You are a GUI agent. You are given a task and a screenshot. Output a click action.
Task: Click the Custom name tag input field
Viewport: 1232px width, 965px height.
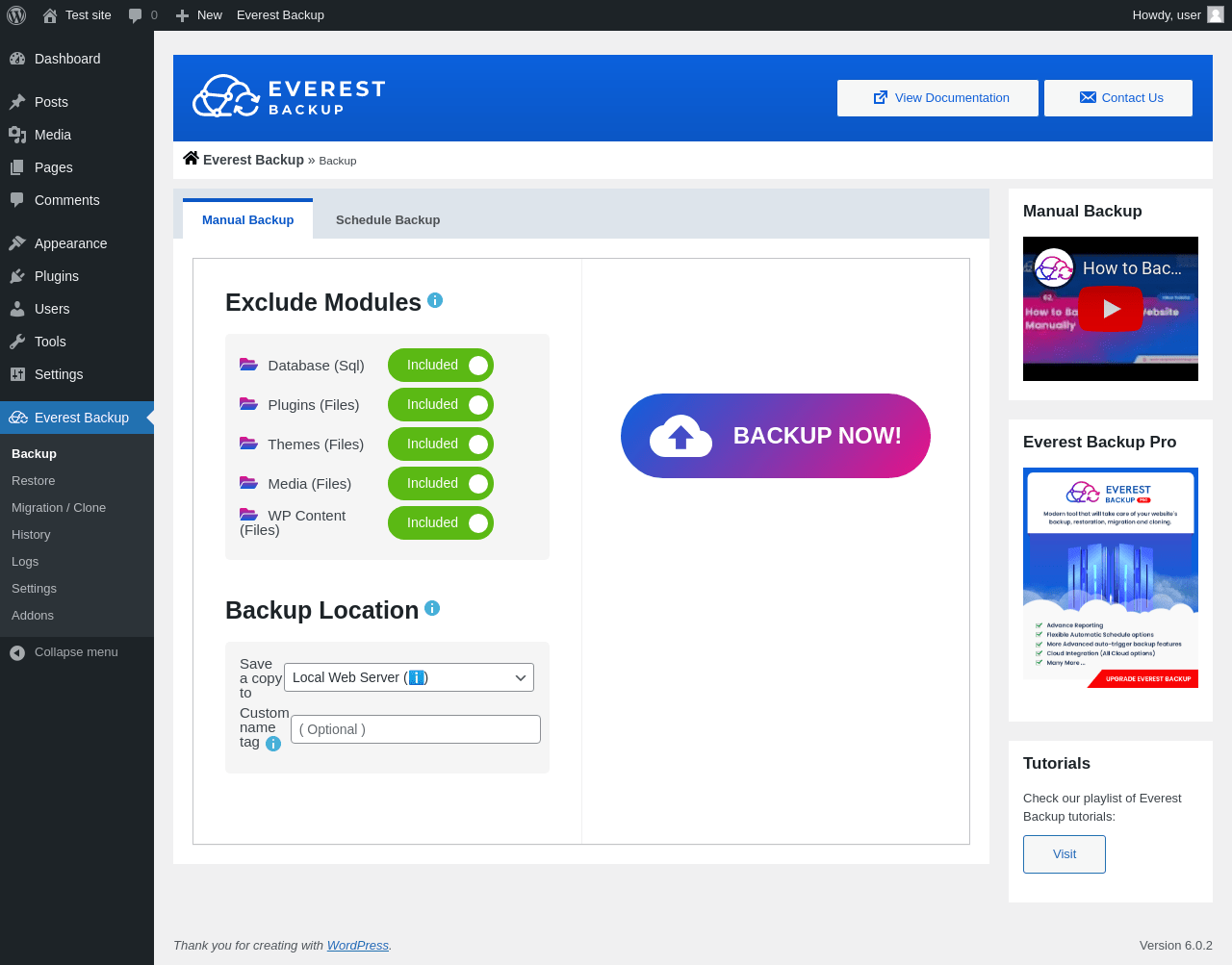(416, 729)
